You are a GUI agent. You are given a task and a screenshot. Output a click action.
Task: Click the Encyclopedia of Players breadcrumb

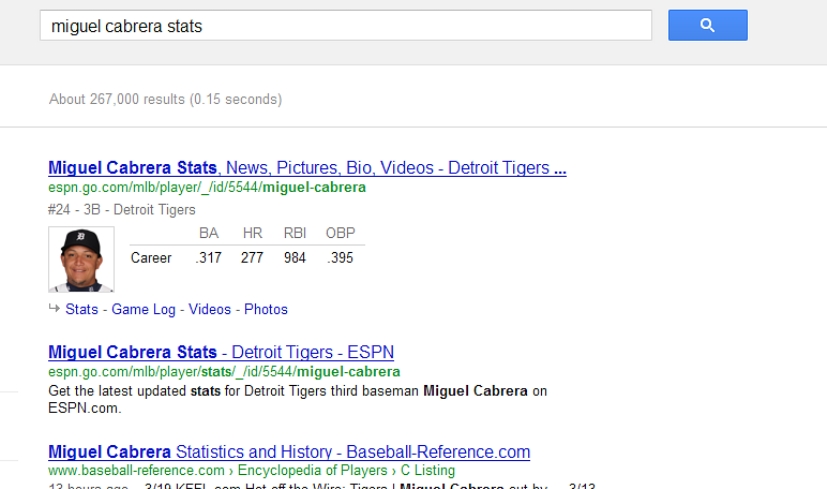point(312,470)
